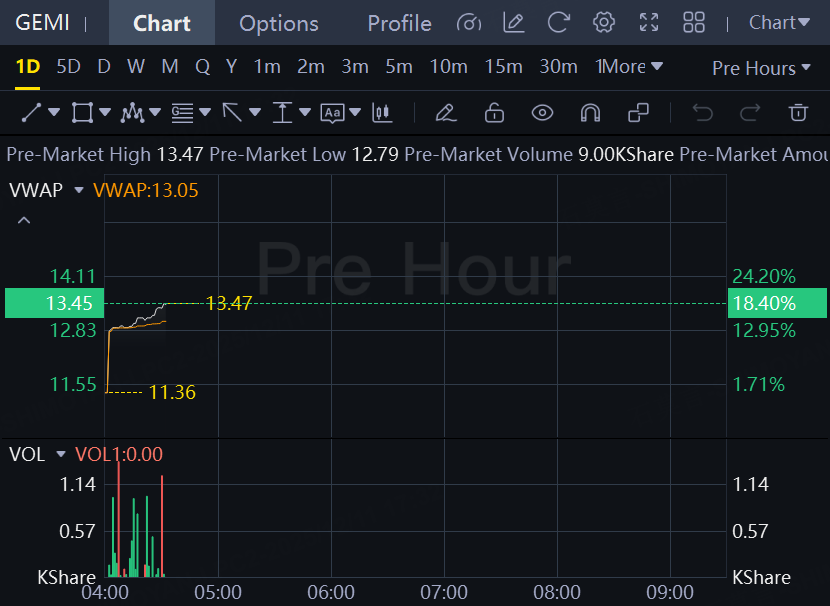Viewport: 830px width, 606px height.
Task: Collapse the indicator legend with the chevron
Action: (x=24, y=220)
